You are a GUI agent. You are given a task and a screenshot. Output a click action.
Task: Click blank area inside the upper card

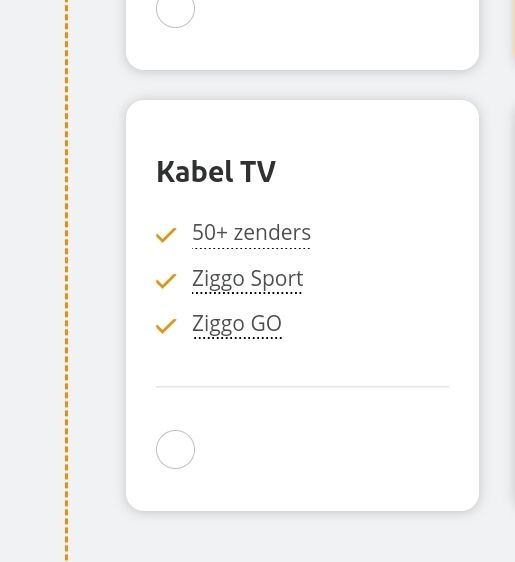point(323,29)
